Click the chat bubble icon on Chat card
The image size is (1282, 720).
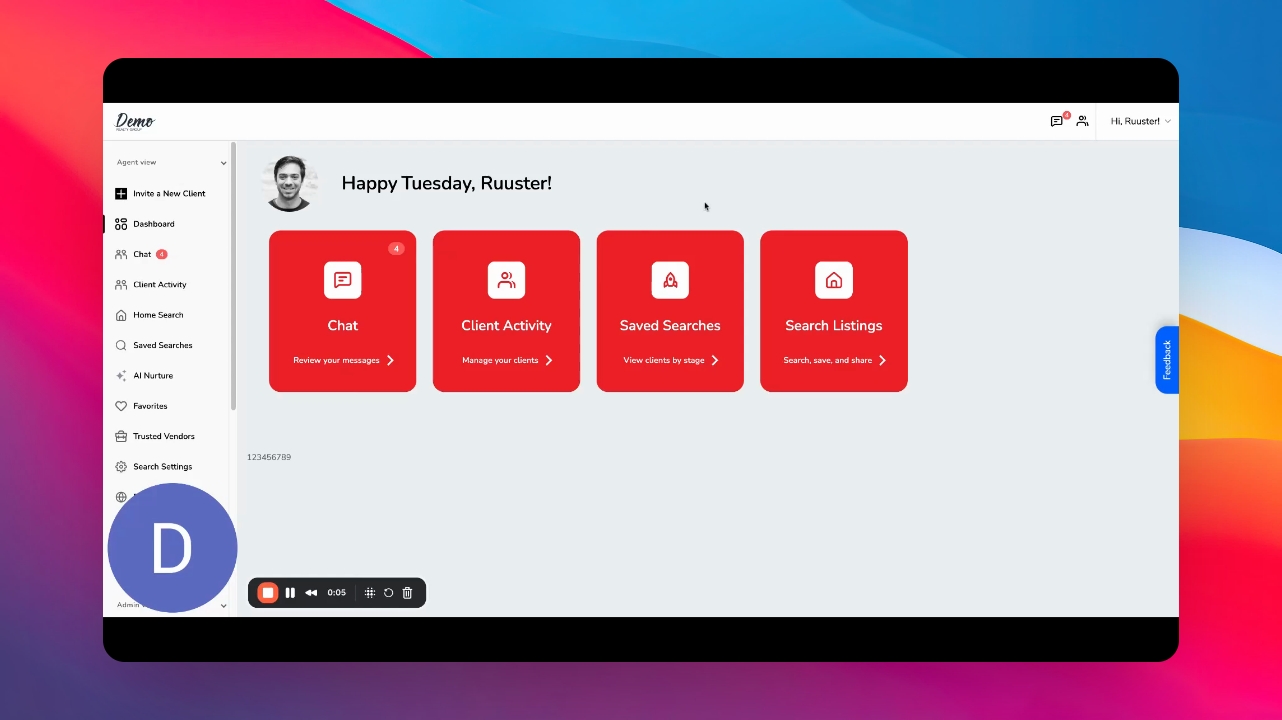pos(343,280)
